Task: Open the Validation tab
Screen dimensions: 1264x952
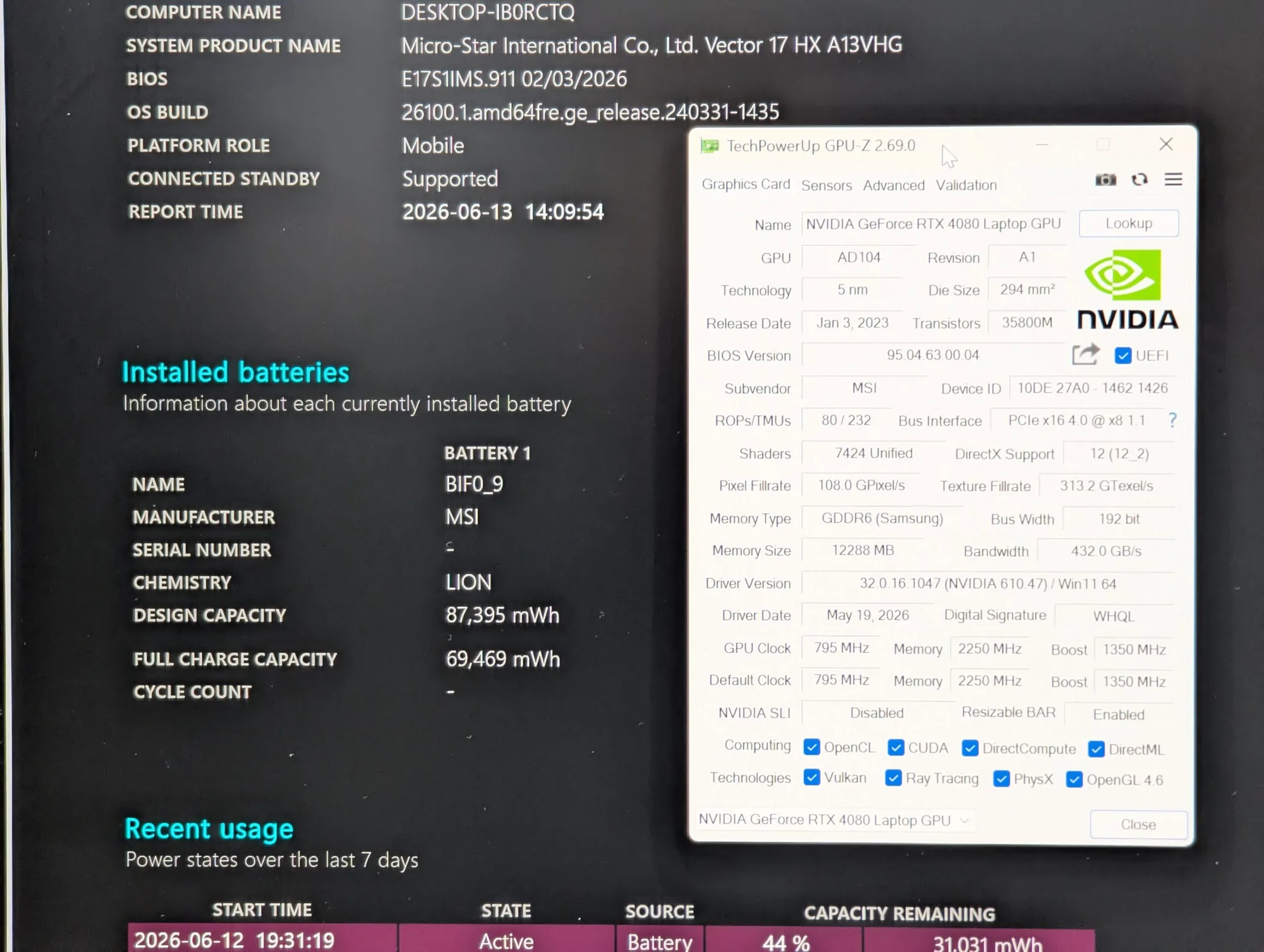Action: click(x=966, y=185)
